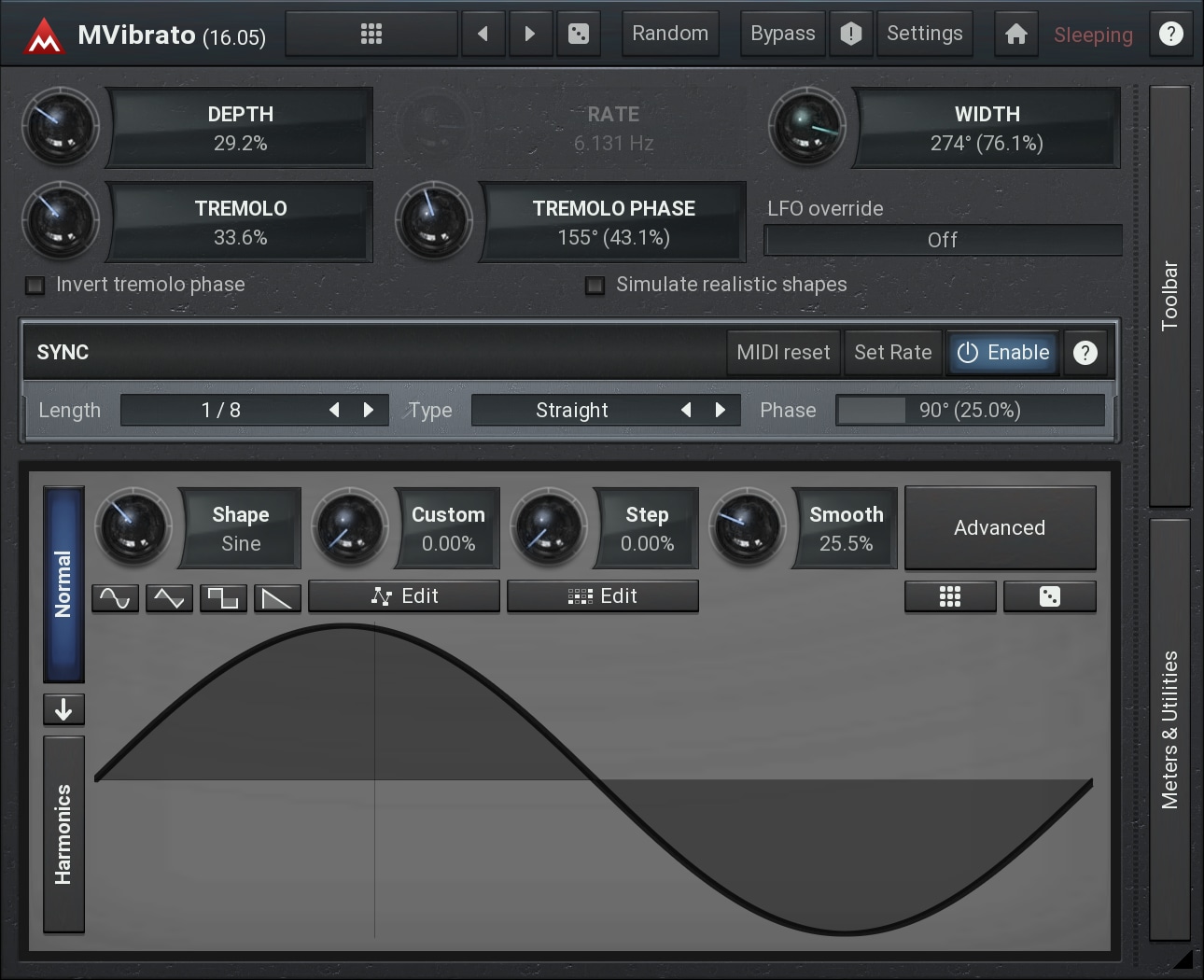This screenshot has width=1204, height=980.
Task: Toggle the sync Enable button
Action: pyautogui.click(x=1003, y=353)
